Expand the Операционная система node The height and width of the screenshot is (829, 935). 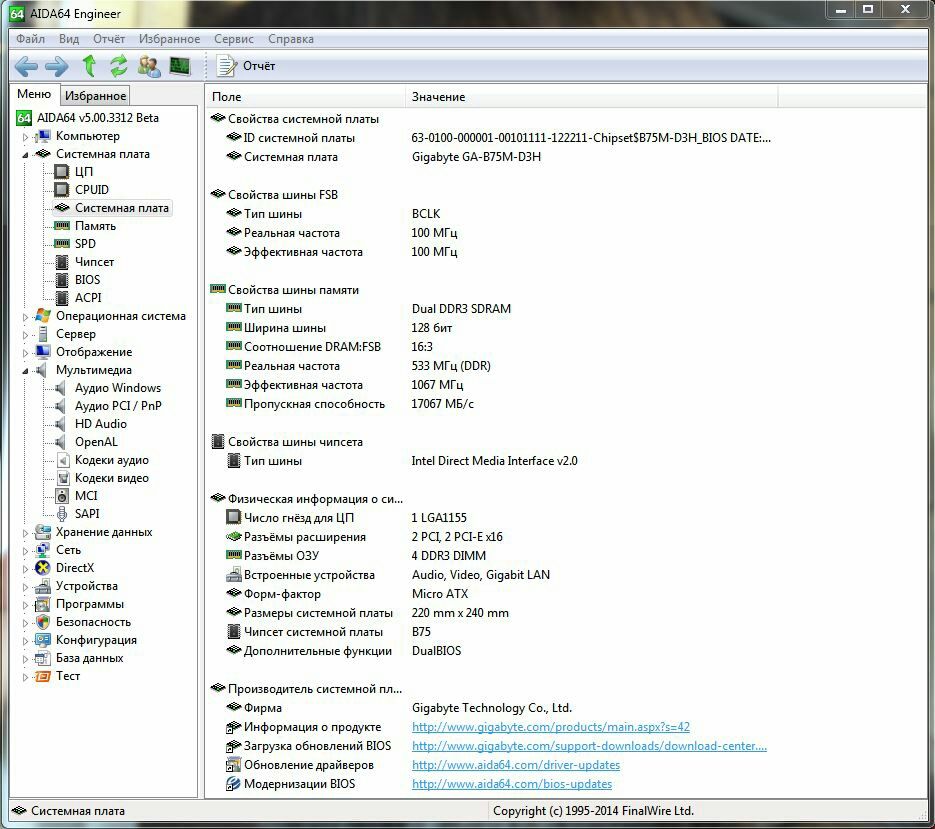pyautogui.click(x=25, y=317)
